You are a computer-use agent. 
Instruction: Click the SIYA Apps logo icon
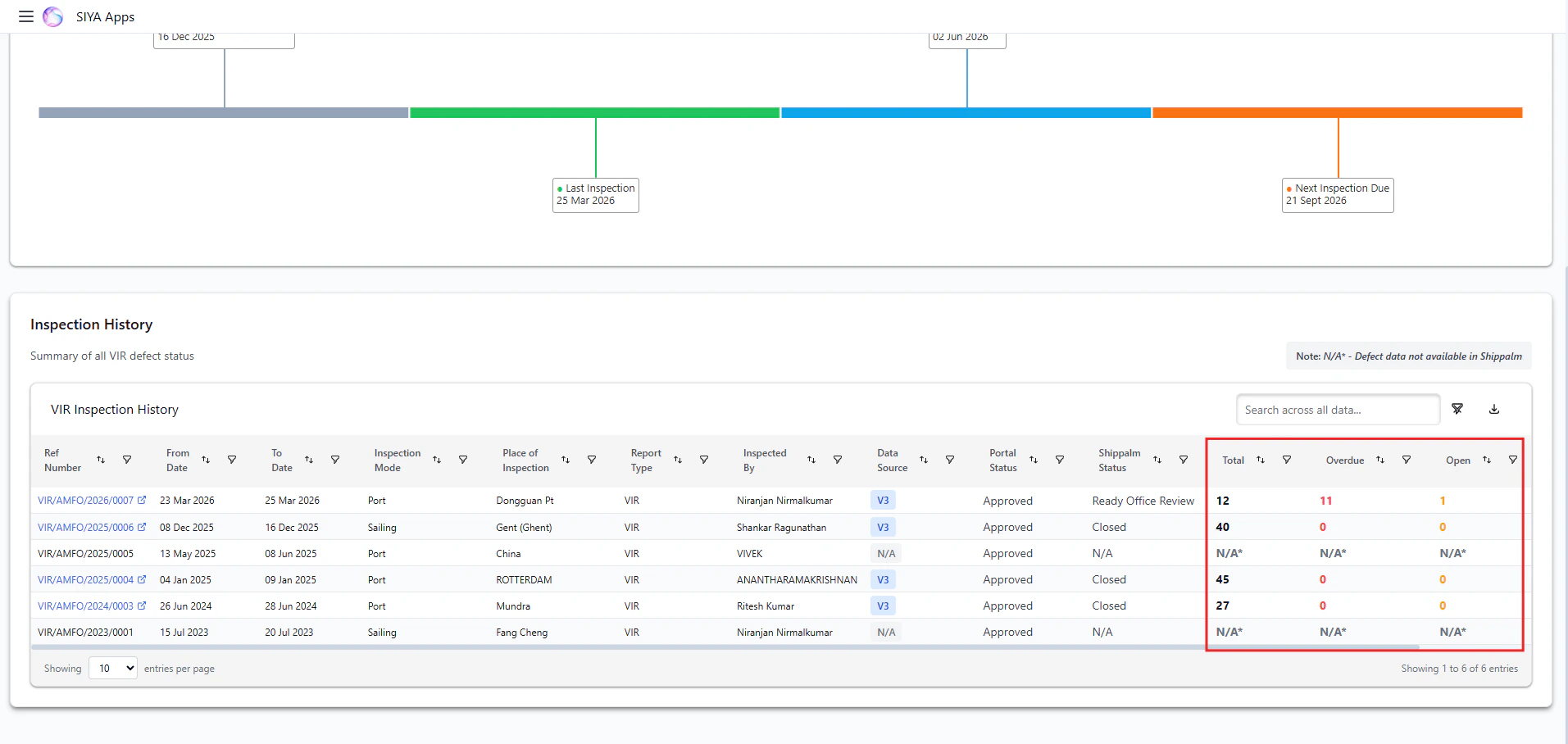point(53,16)
